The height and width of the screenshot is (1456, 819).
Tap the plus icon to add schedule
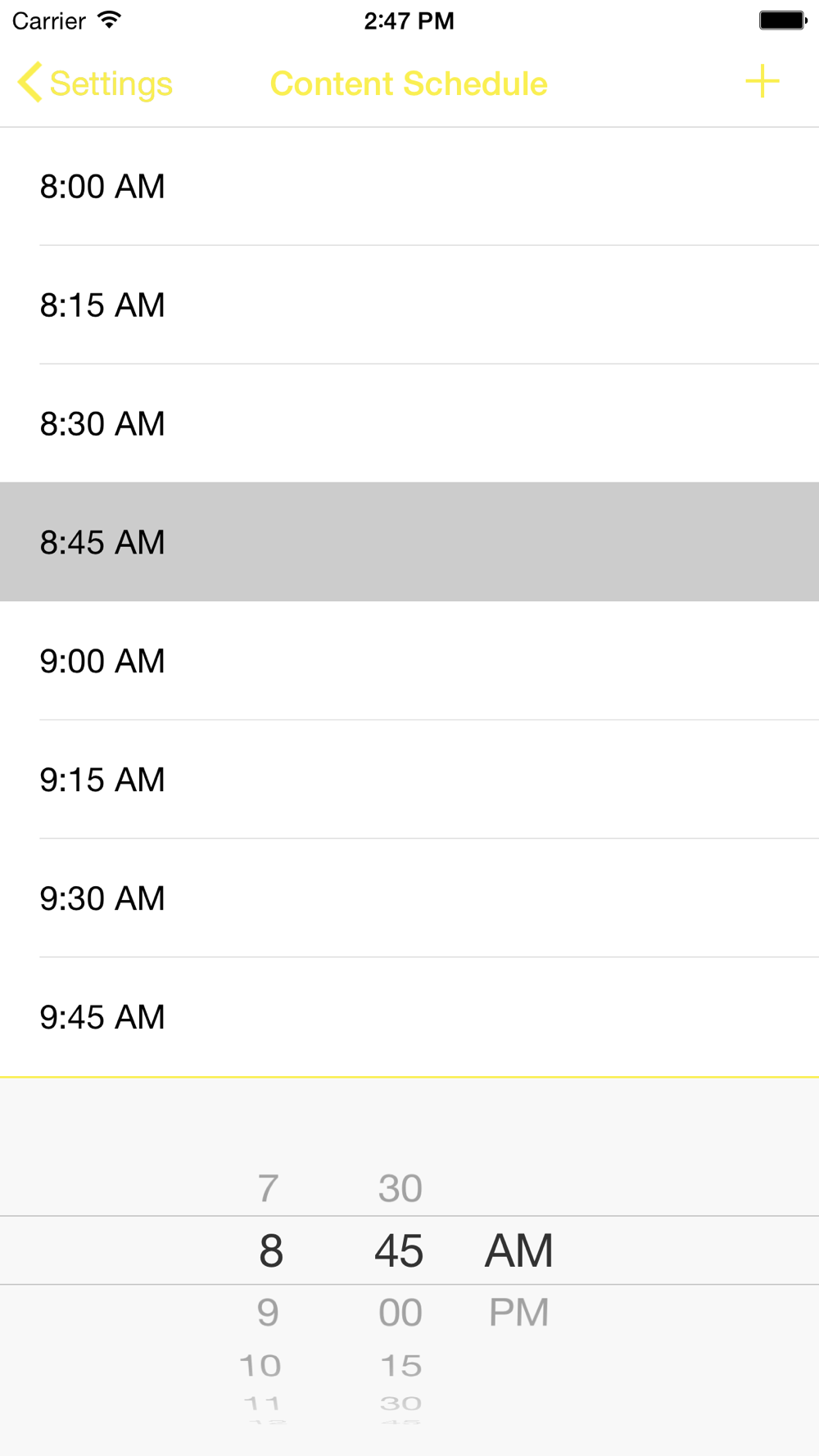[762, 82]
